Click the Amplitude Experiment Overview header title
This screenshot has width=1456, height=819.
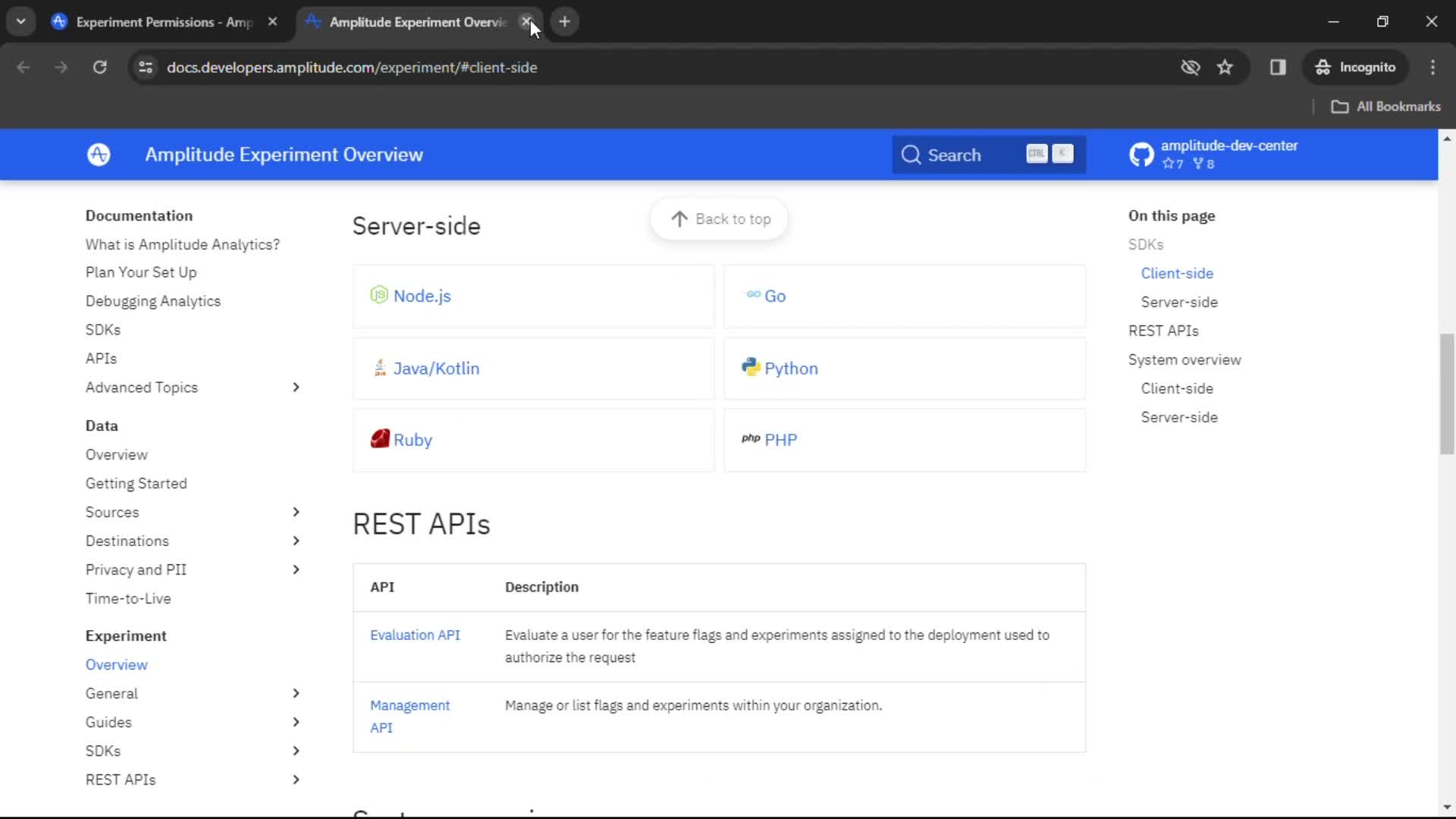click(x=284, y=155)
